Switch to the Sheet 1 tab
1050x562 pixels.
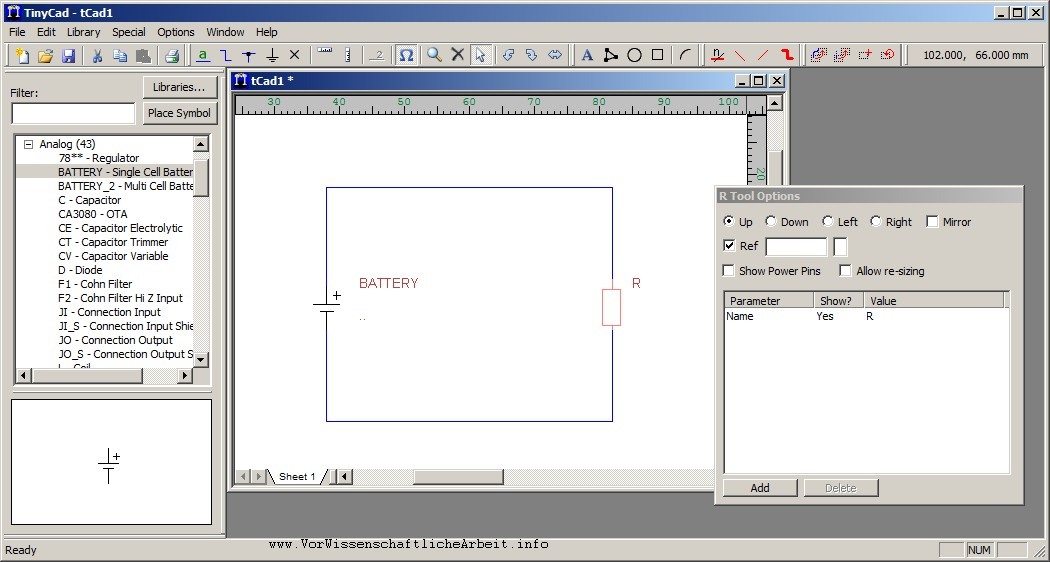coord(297,477)
